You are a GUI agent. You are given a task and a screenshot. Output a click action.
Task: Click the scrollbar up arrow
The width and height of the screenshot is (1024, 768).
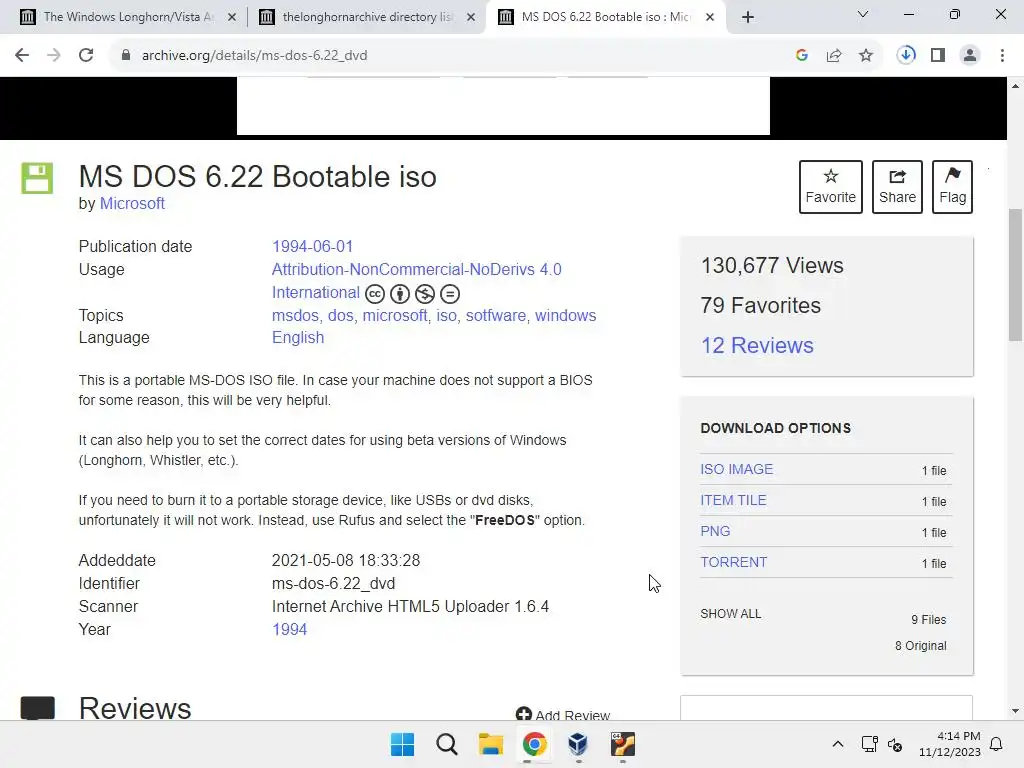click(x=1015, y=86)
